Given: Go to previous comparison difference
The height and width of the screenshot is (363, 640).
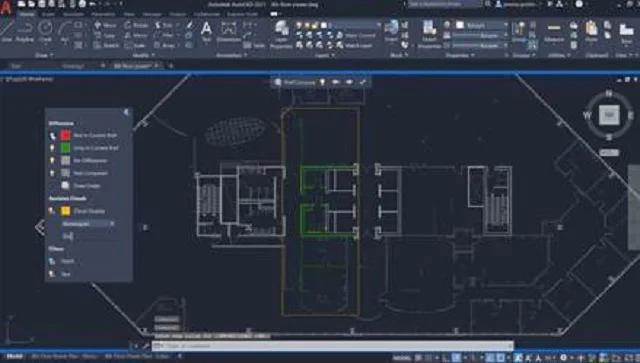Looking at the screenshot, I should 336,82.
